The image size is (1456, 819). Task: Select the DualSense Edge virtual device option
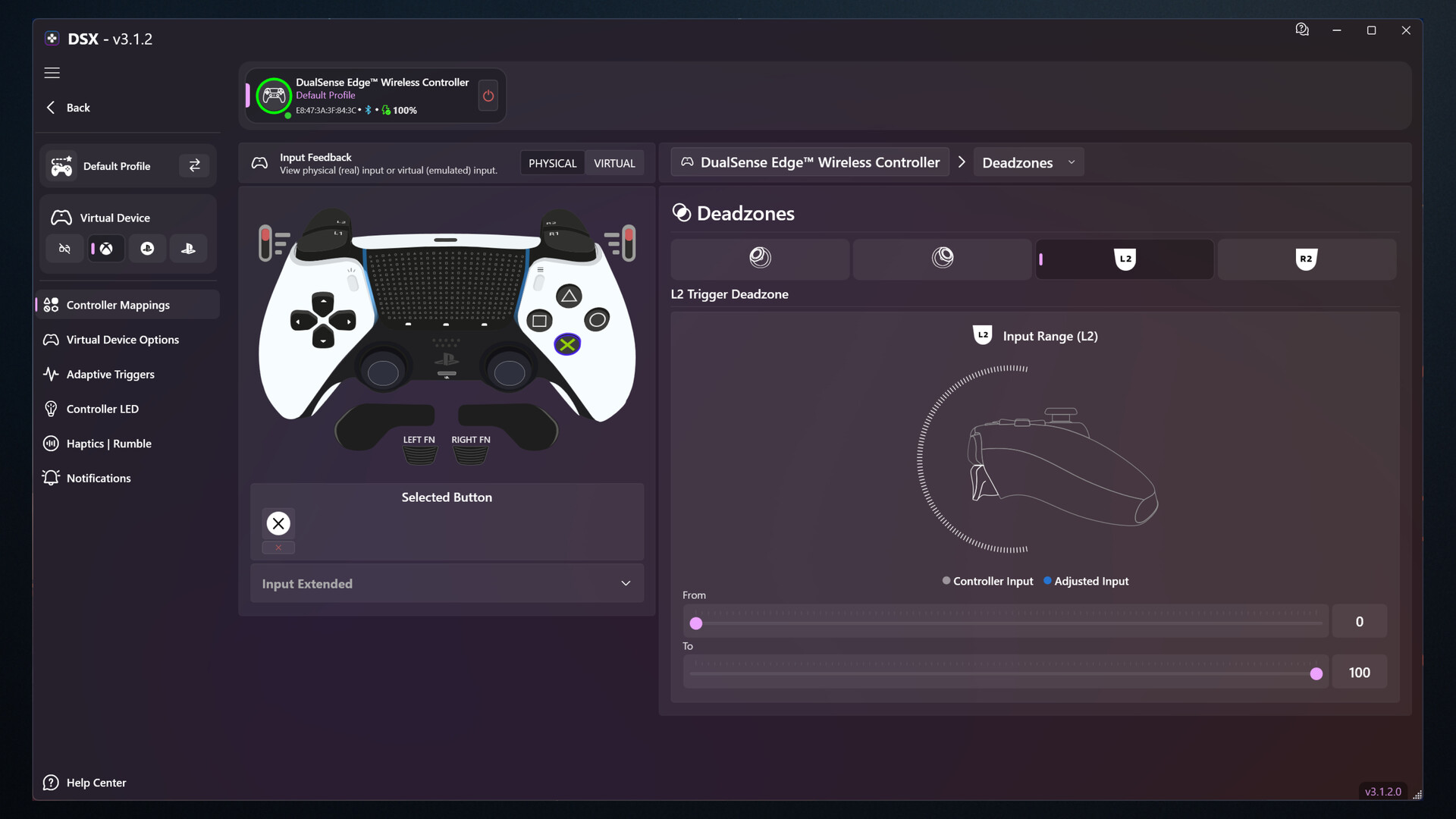187,248
